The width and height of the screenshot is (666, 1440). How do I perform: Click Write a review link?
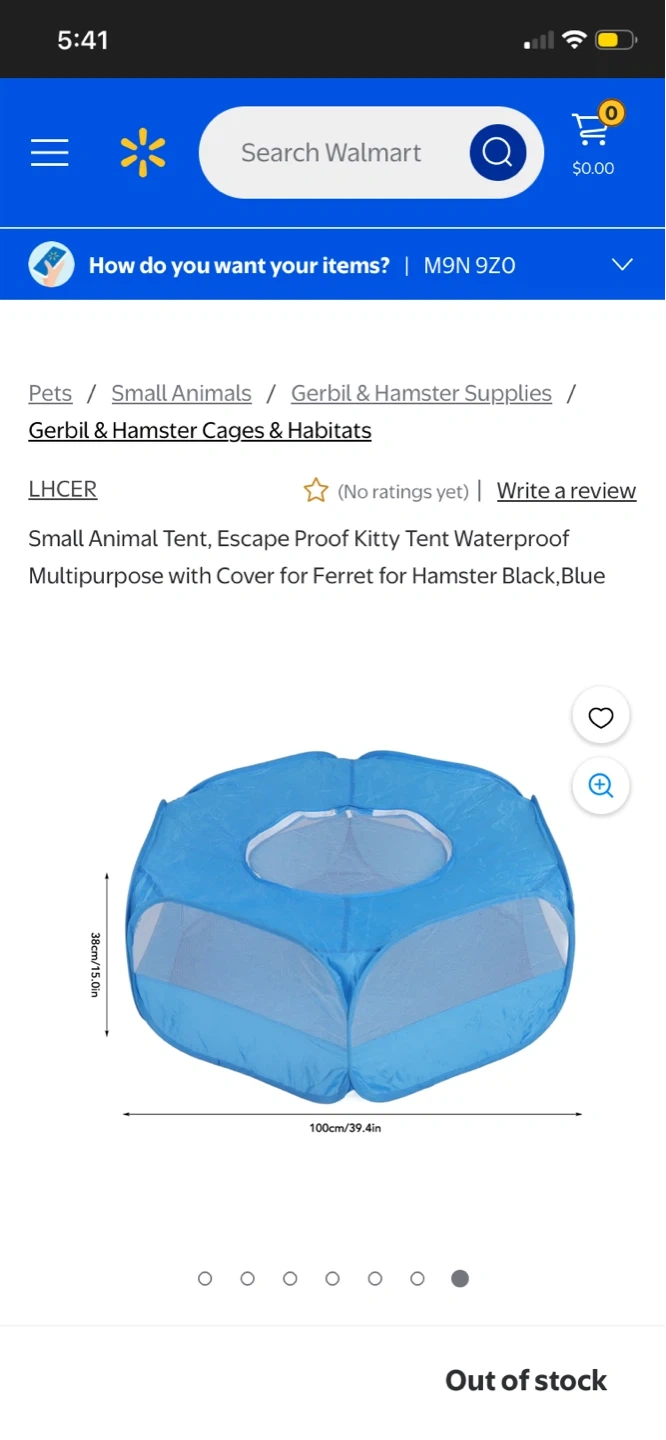coord(566,491)
